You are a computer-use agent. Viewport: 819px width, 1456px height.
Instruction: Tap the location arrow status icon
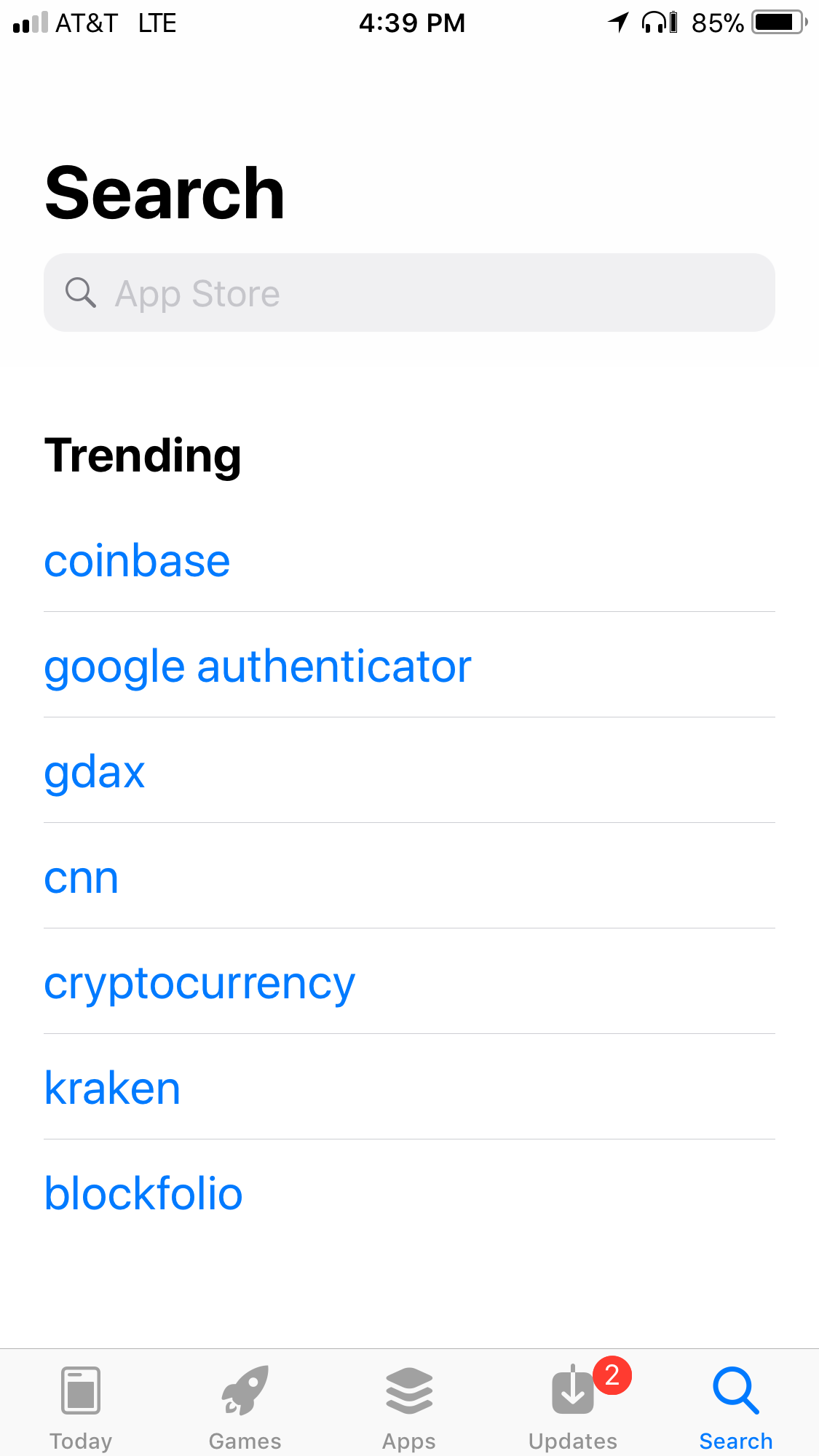pos(619,23)
